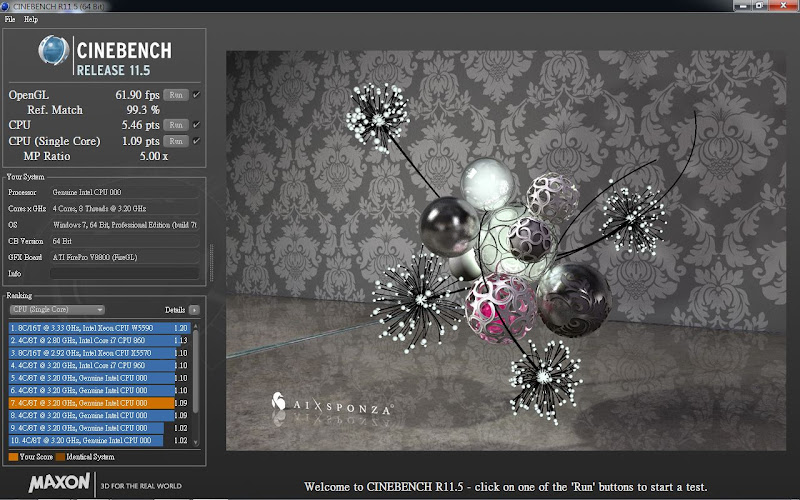This screenshot has height=500, width=800.
Task: Click the OpenGL 61.90 fps score
Action: [137, 95]
